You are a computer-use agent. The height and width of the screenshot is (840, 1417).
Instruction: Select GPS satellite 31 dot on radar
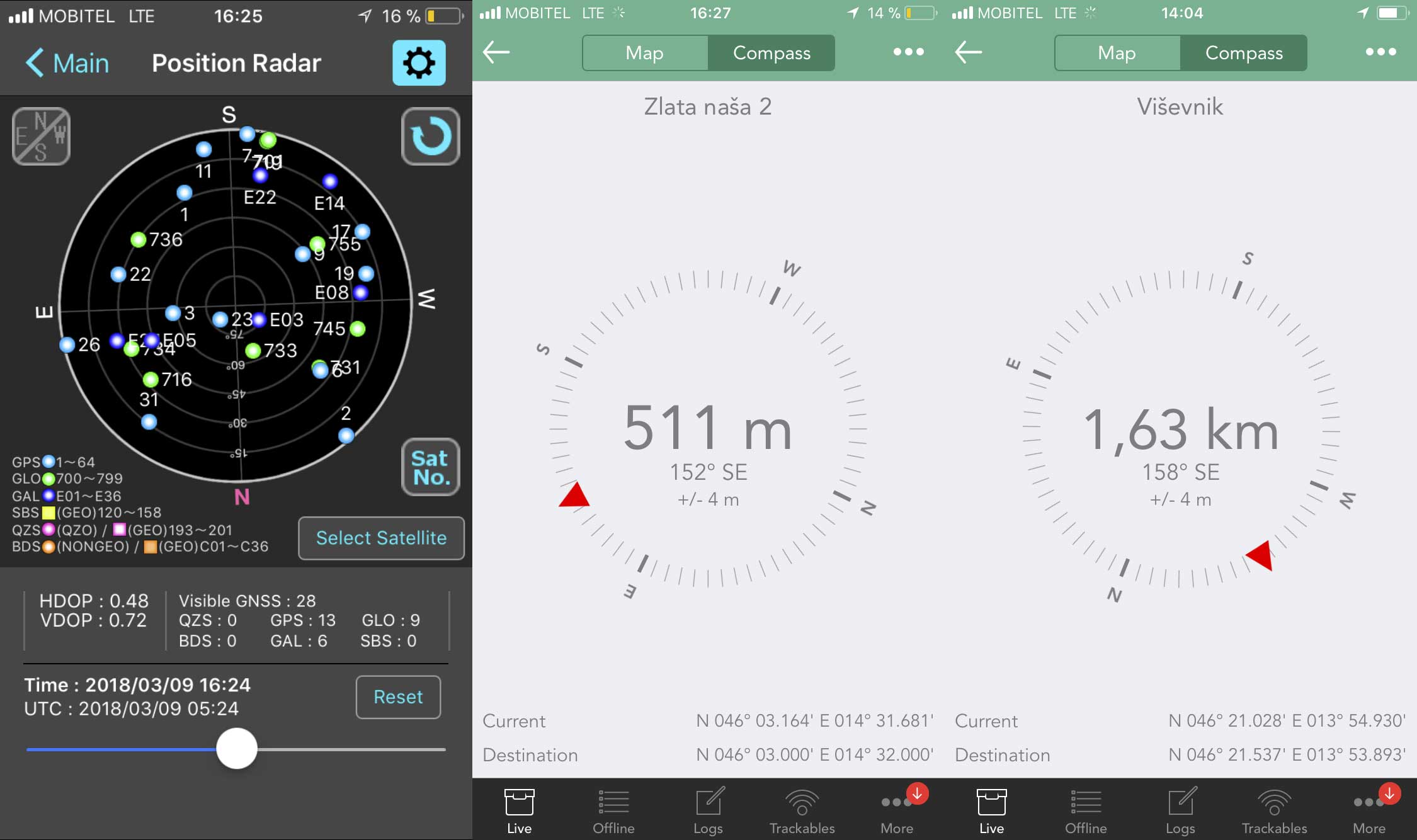pyautogui.click(x=149, y=421)
